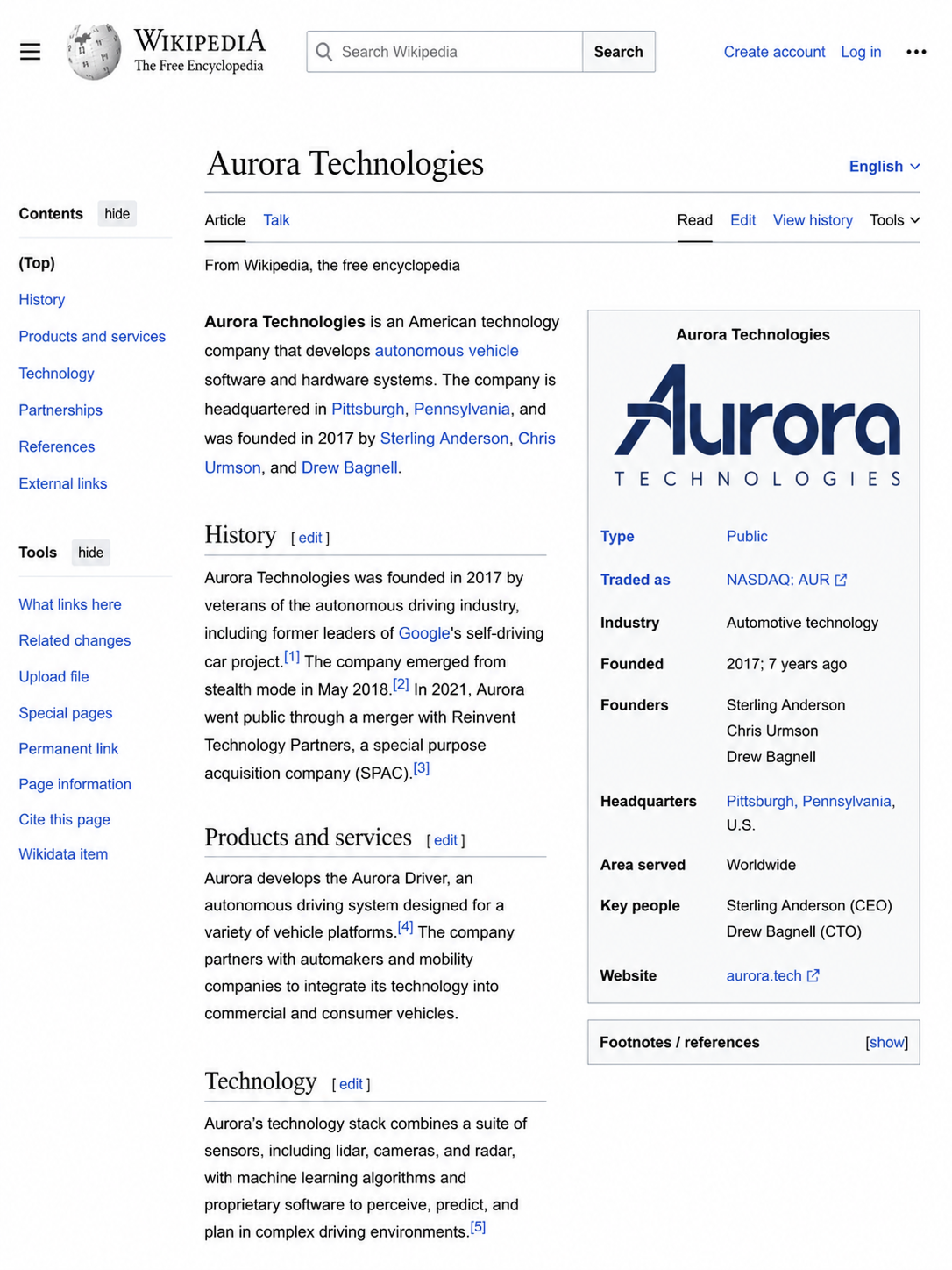Click the Aurora Technologies logo image

(x=757, y=425)
